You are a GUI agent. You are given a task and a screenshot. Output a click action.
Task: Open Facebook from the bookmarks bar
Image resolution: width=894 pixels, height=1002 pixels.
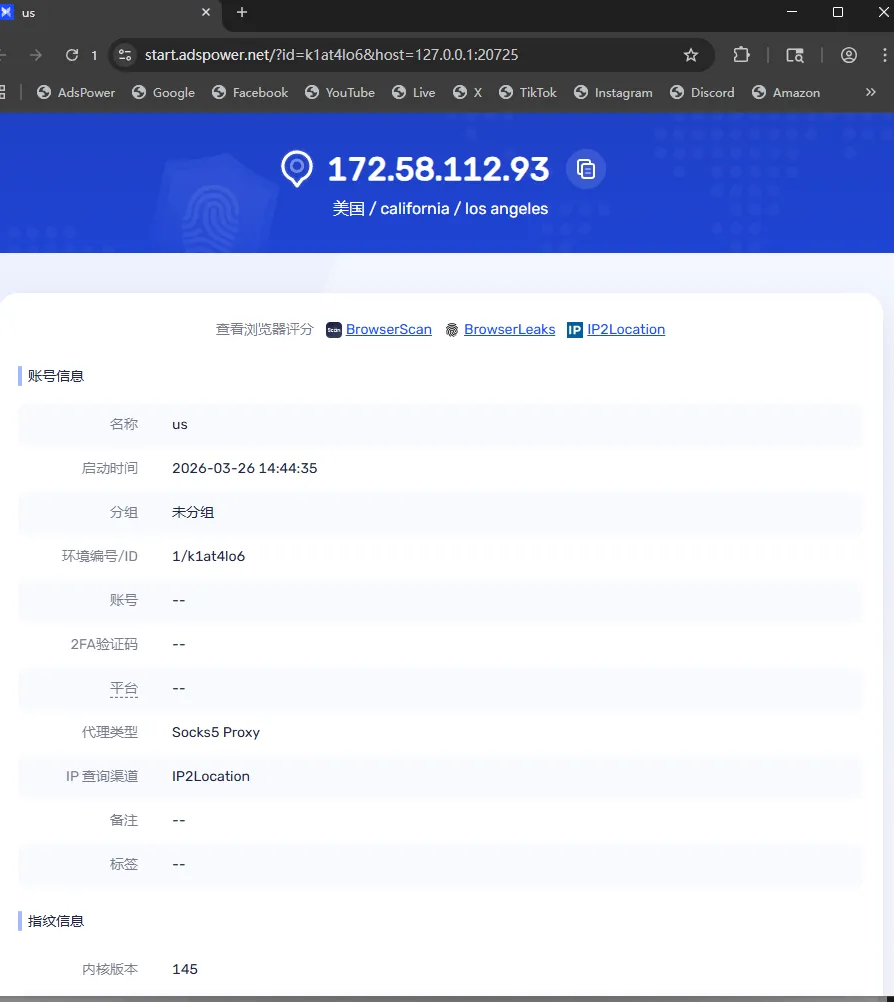[x=249, y=92]
